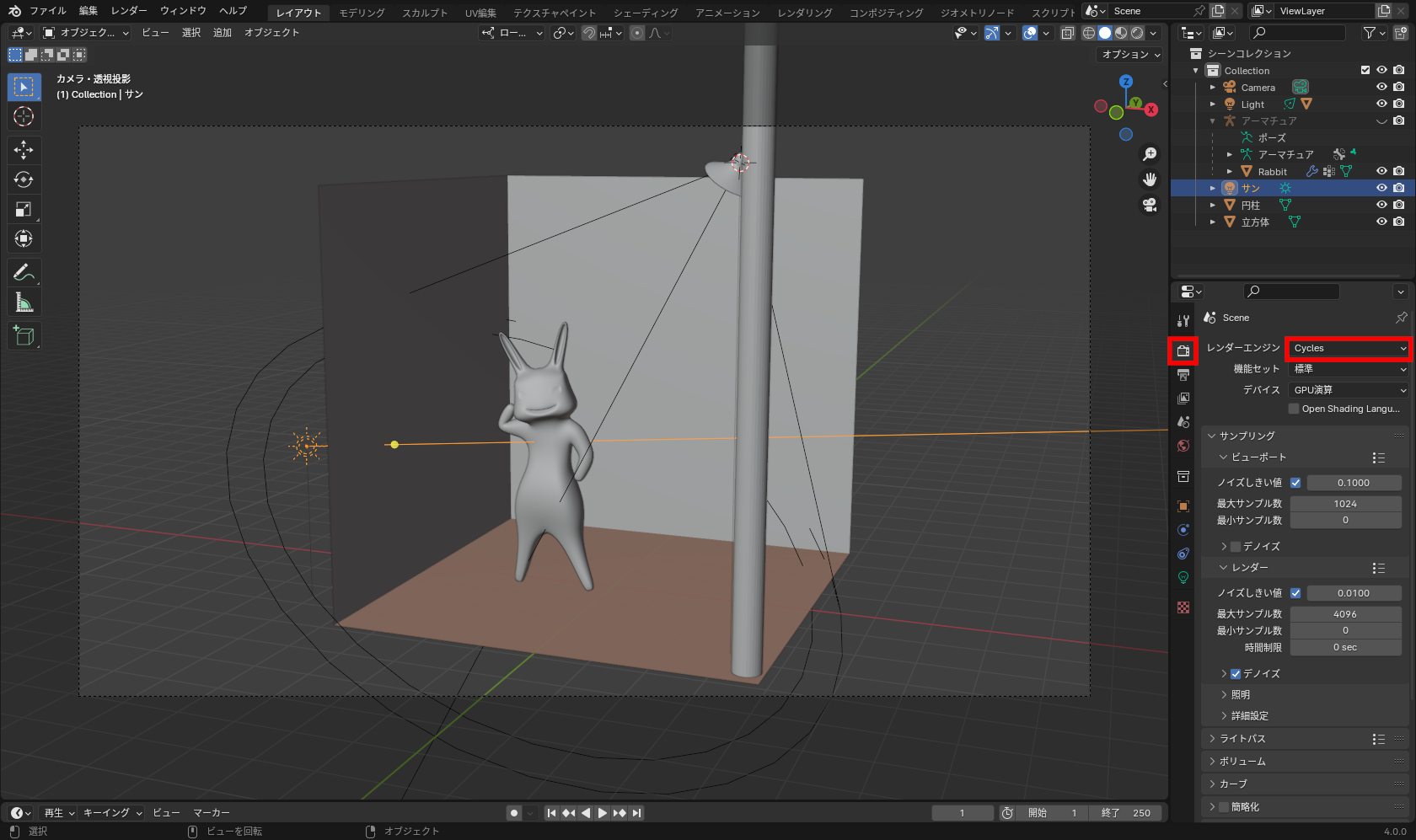
Task: Open the Scene properties tab
Action: [x=1183, y=422]
